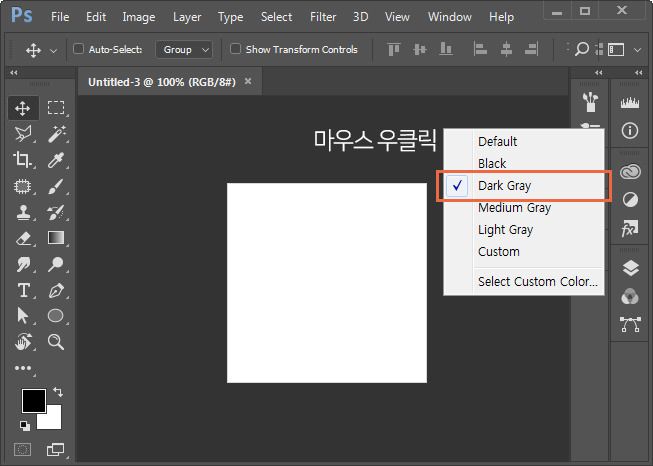Open the Group auto-select dropdown
The width and height of the screenshot is (653, 466).
click(x=184, y=50)
